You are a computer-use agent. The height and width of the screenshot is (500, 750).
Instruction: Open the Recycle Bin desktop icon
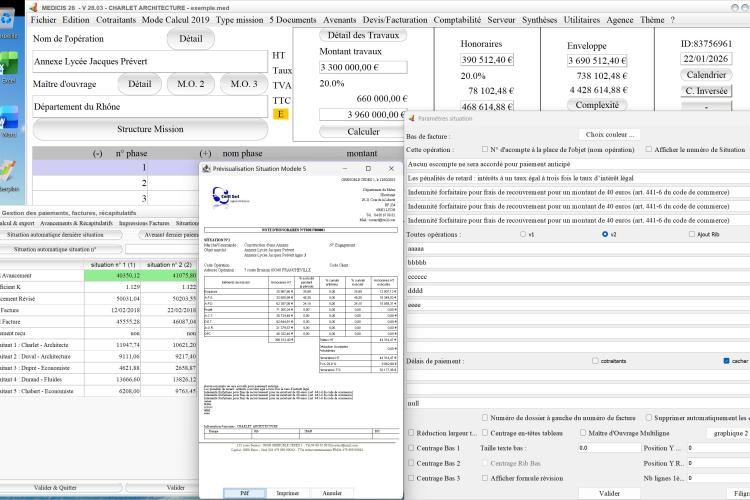pos(8,19)
